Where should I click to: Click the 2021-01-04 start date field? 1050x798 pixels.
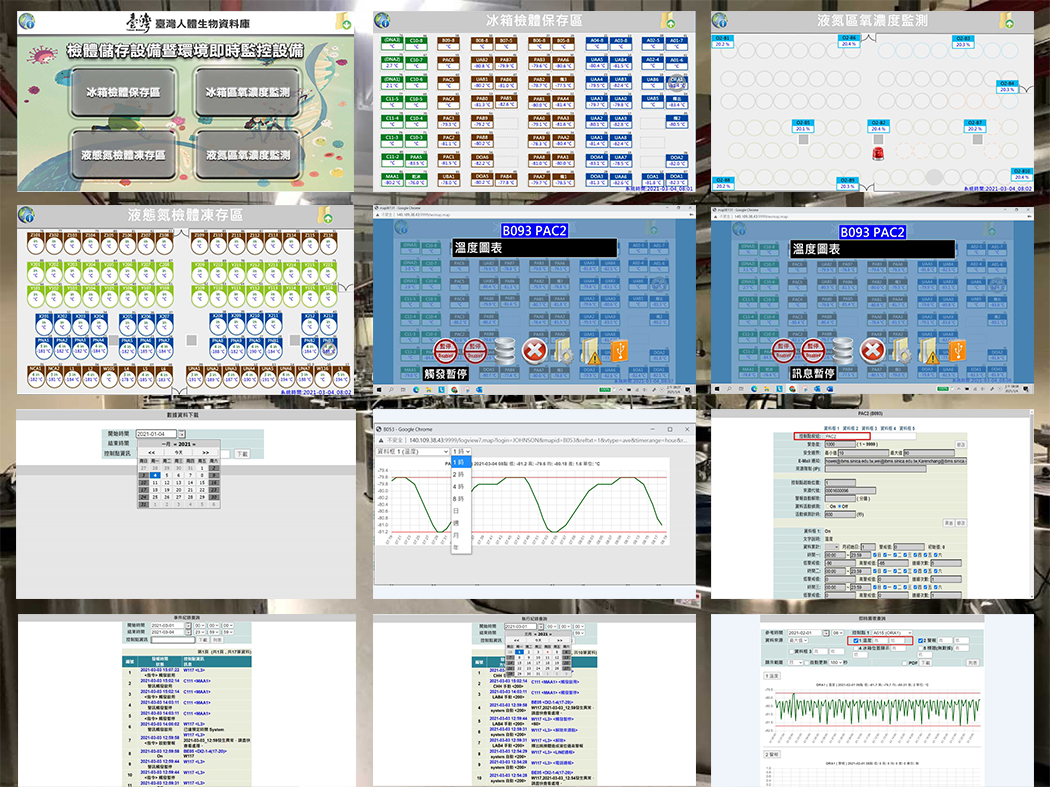click(x=156, y=434)
